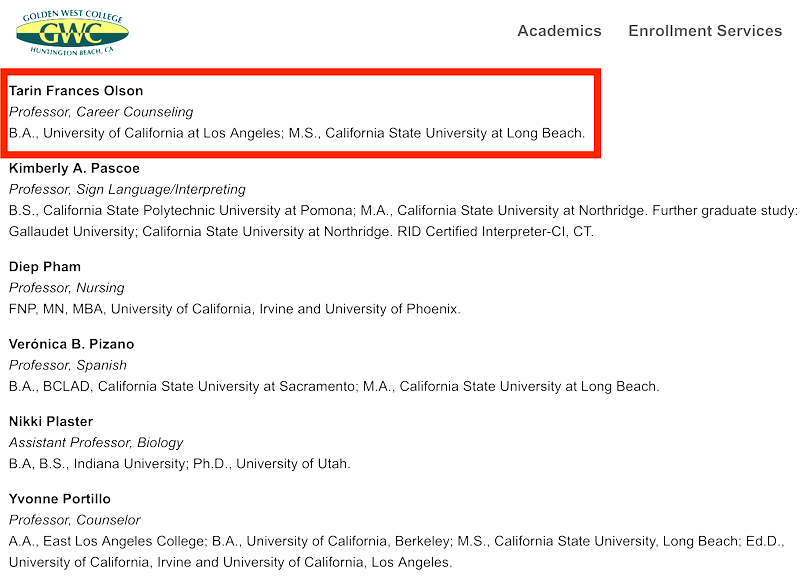Open the Enrollment Services menu
The height and width of the screenshot is (587, 800).
point(705,31)
